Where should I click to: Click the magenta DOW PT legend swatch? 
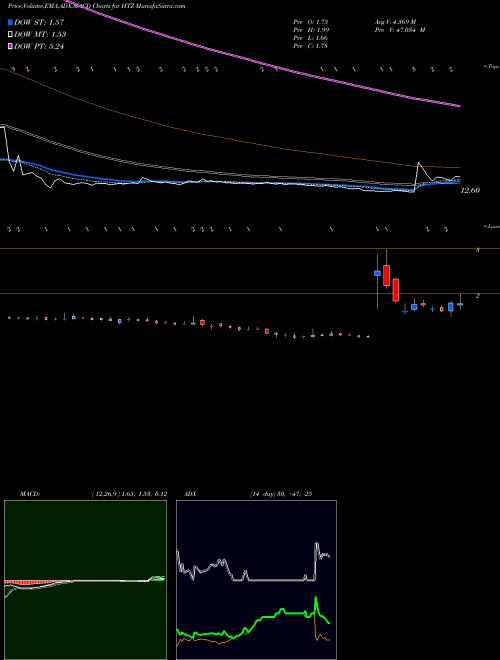pyautogui.click(x=10, y=47)
